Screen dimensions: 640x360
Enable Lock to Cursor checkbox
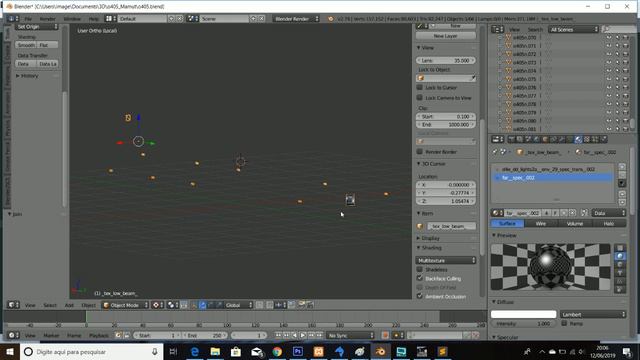(420, 87)
